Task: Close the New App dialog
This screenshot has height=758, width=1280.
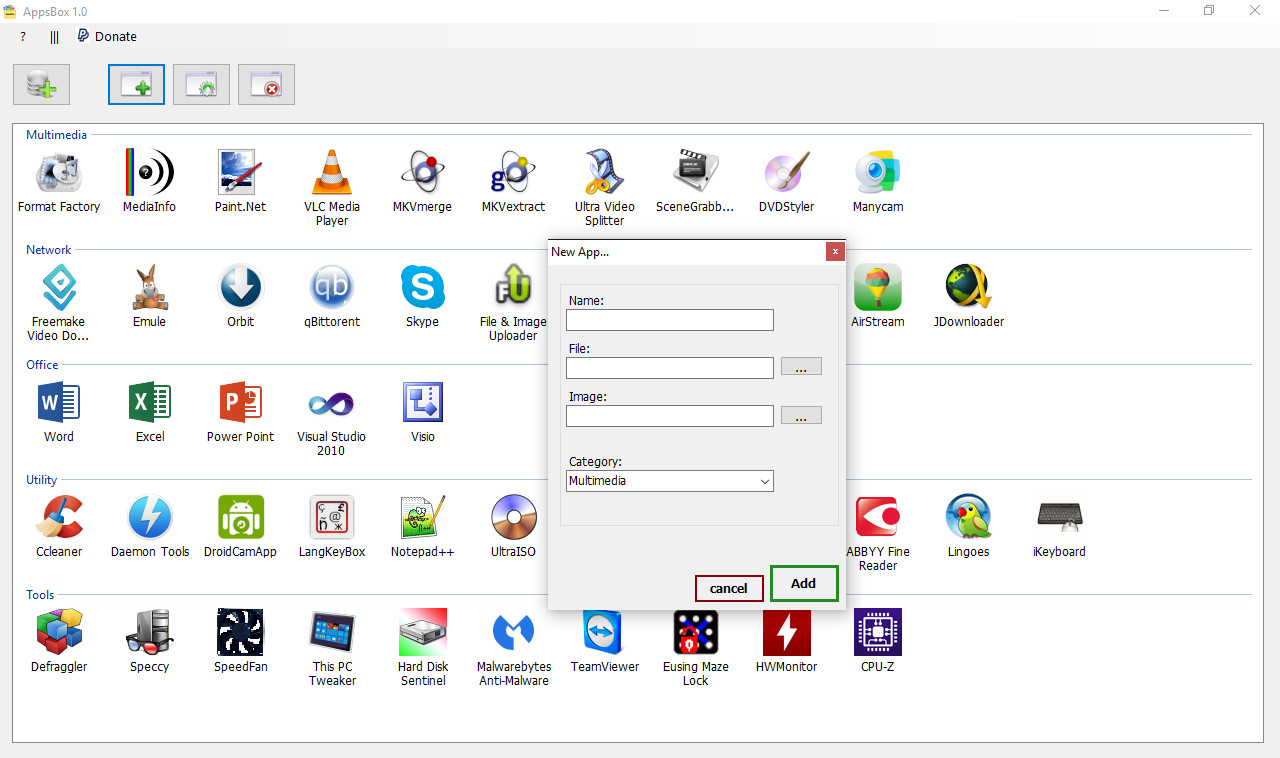Action: tap(835, 252)
